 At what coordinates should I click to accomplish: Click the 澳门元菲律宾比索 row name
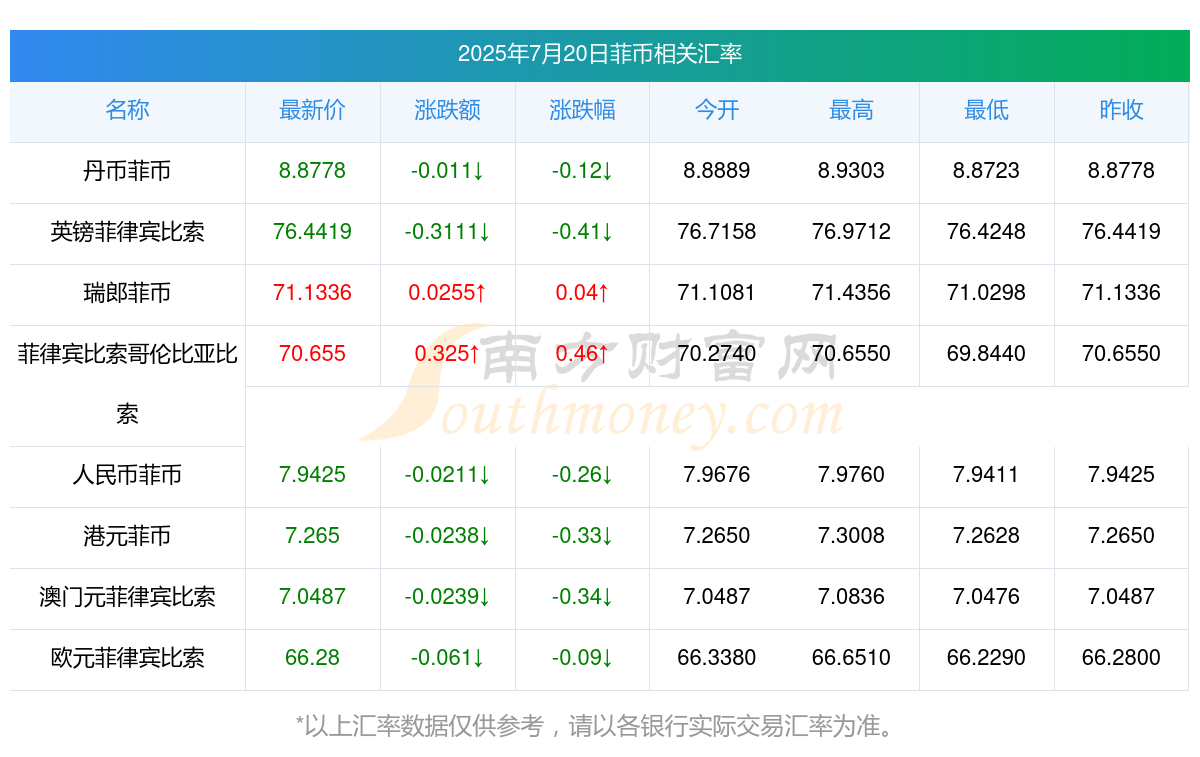click(127, 597)
